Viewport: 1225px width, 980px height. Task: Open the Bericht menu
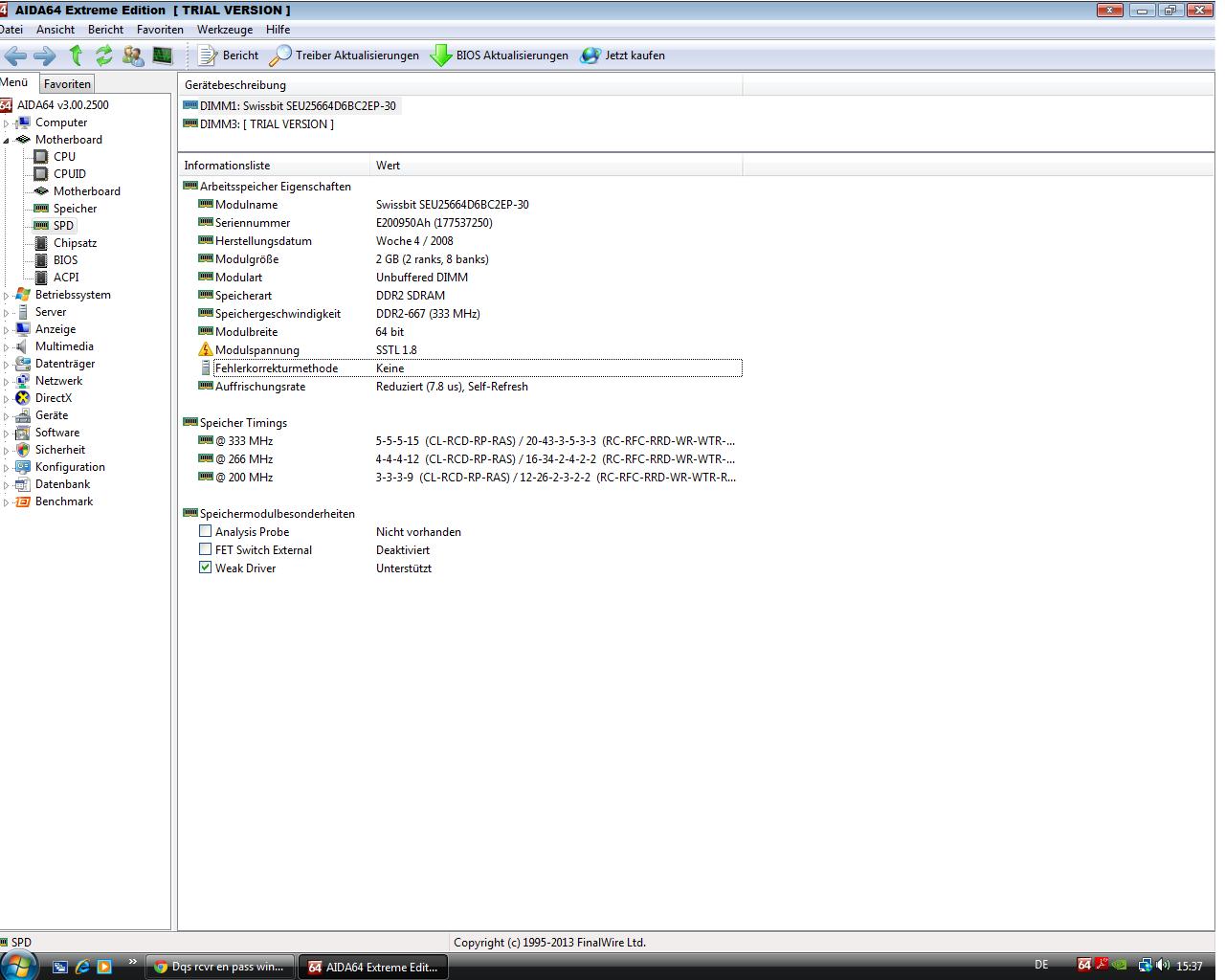[x=105, y=30]
